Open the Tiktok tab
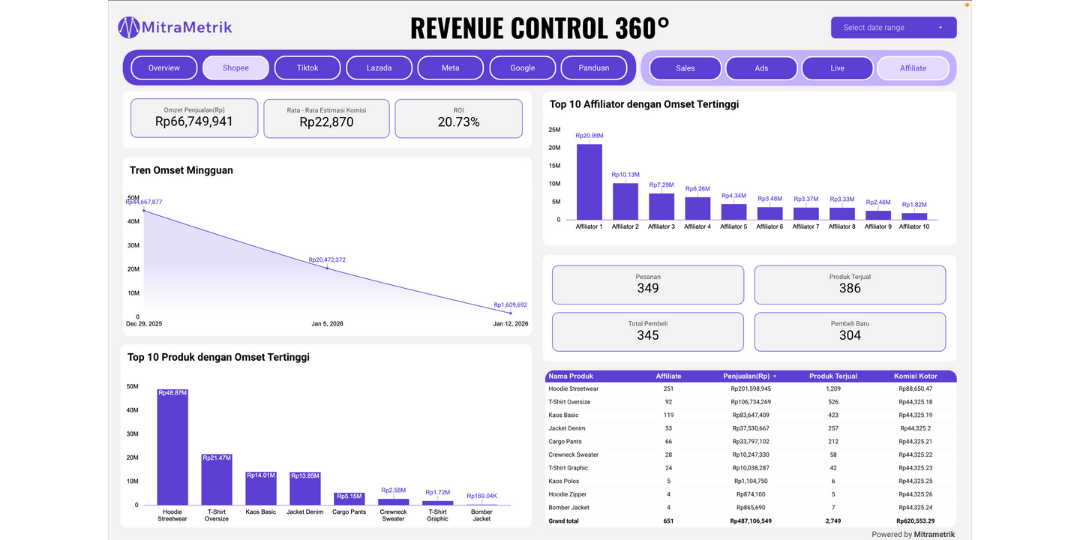Image resolution: width=1080 pixels, height=540 pixels. click(x=308, y=68)
